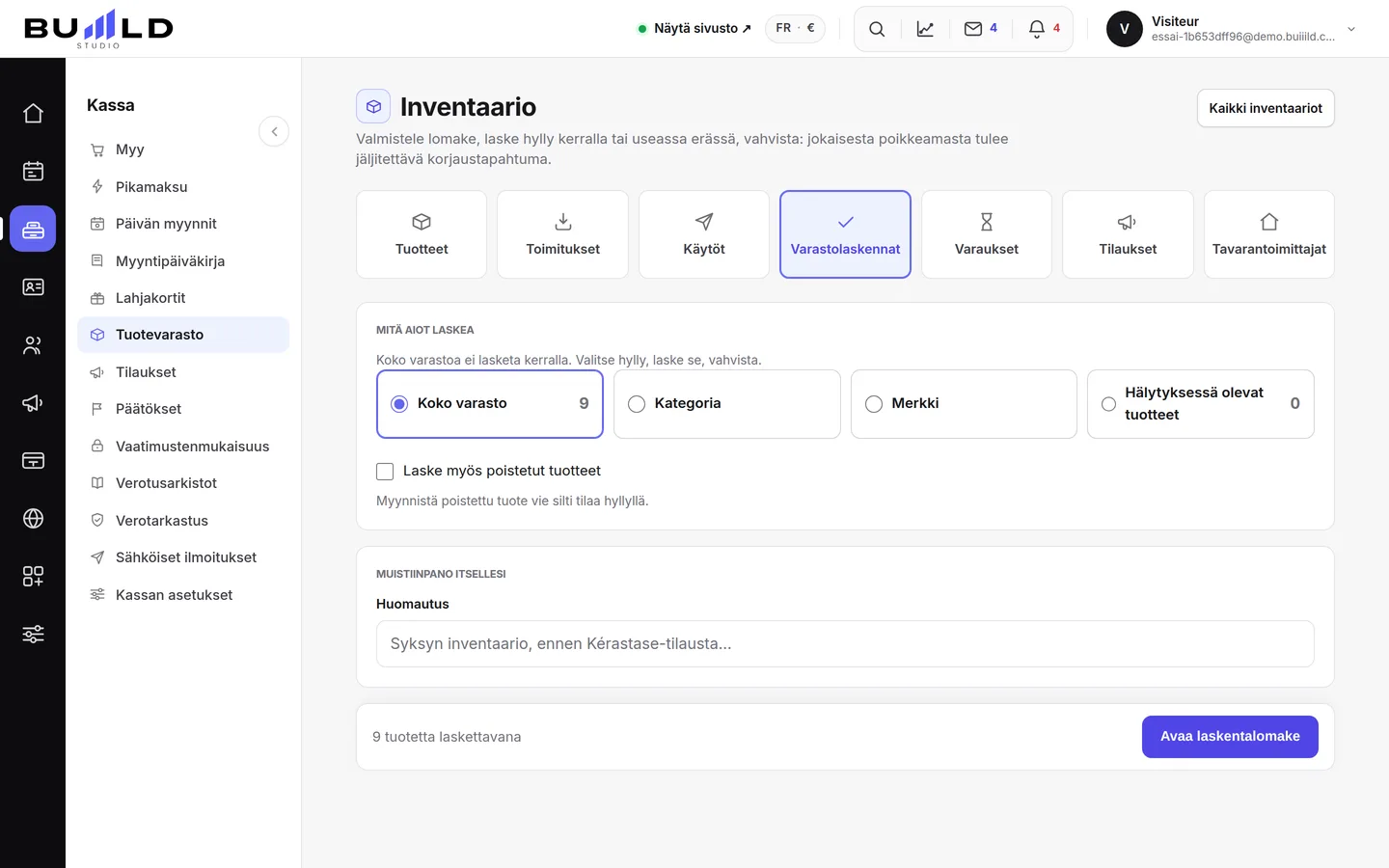
Task: Open Sähköiset ilmoitukset in the sidebar
Action: point(183,557)
